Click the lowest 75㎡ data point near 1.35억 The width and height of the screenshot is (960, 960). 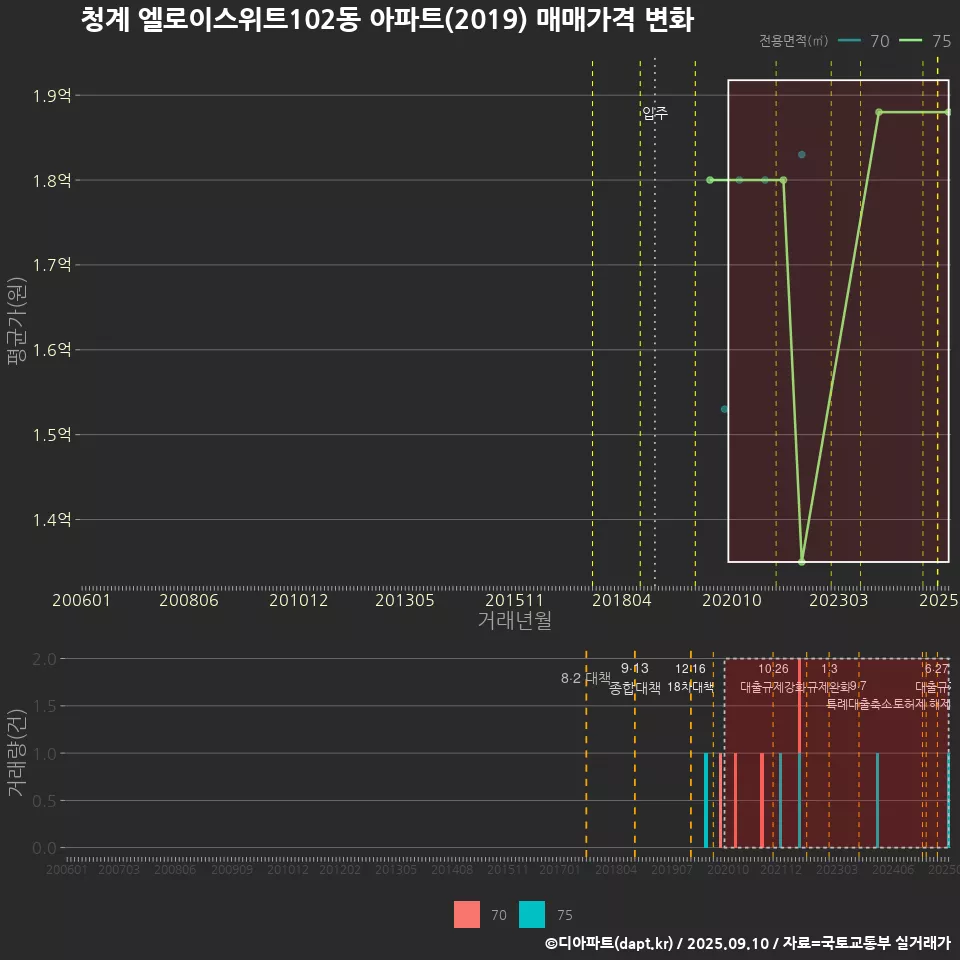point(801,561)
